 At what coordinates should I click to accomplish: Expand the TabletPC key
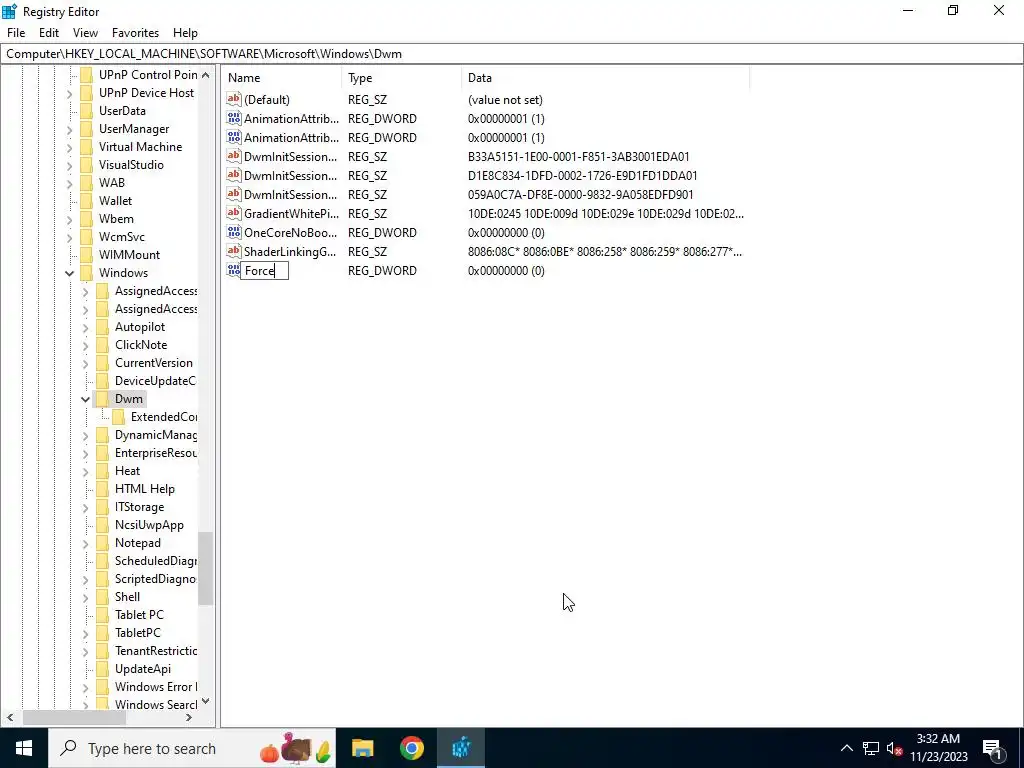86,633
